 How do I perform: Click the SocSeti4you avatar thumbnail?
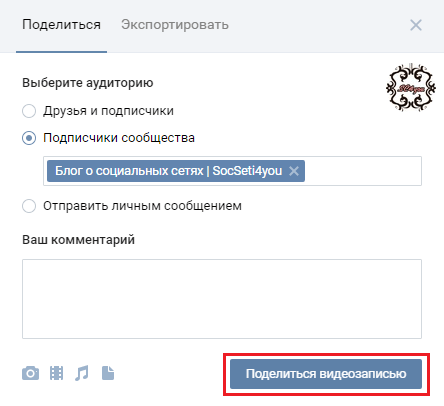pos(411,88)
